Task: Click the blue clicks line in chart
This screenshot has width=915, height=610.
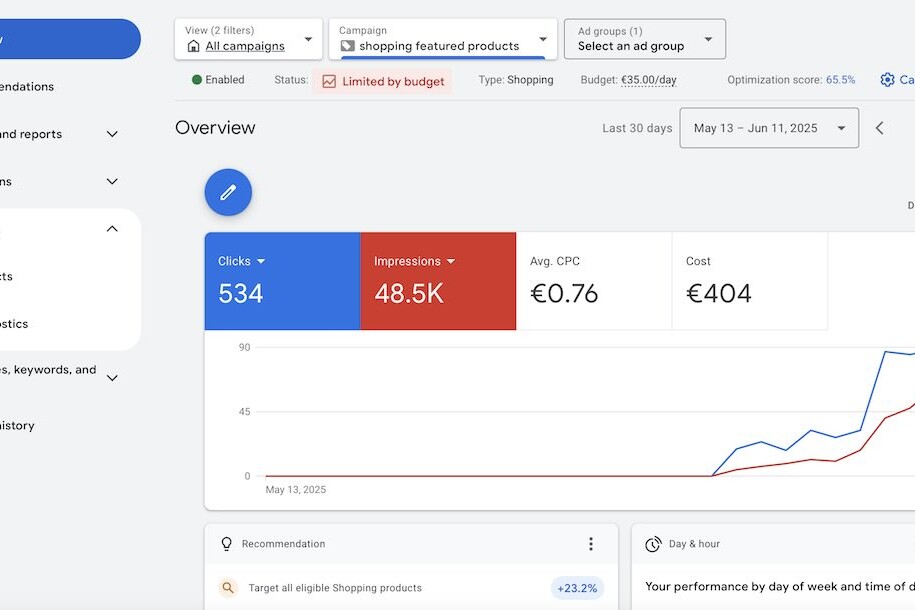Action: coord(873,391)
